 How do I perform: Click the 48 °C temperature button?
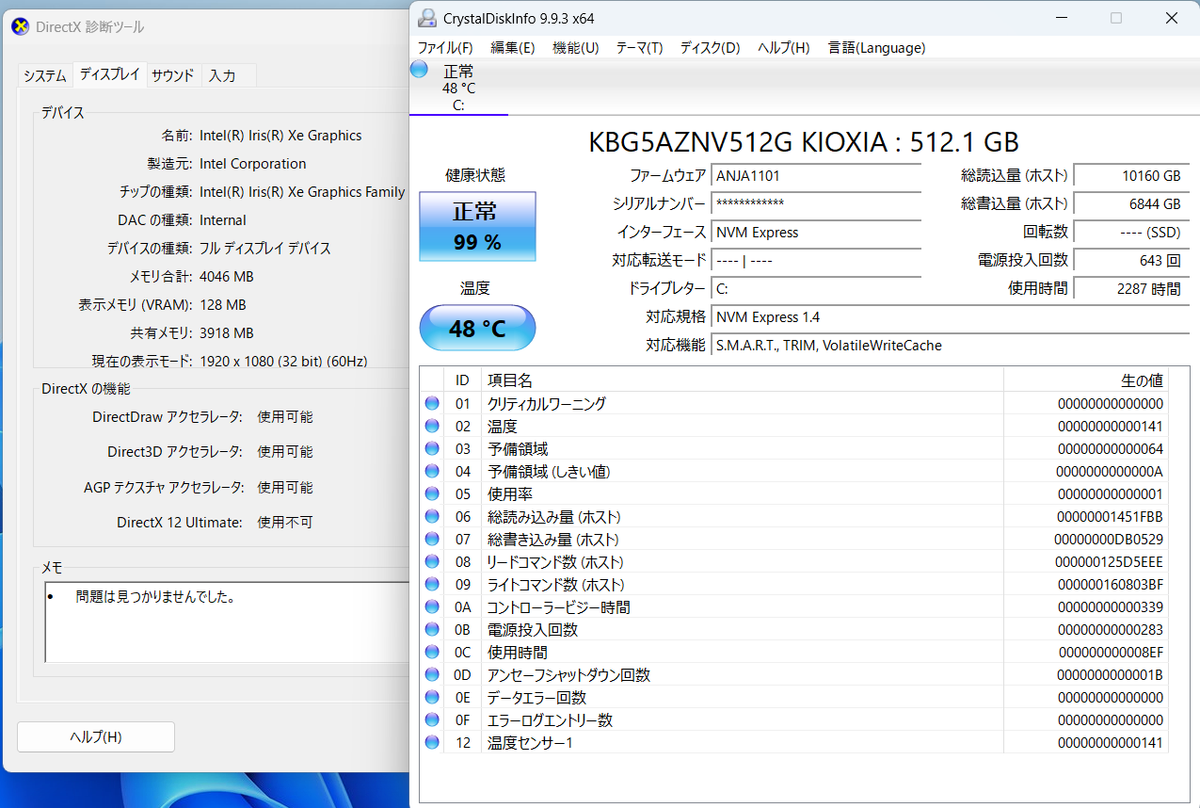coord(477,328)
